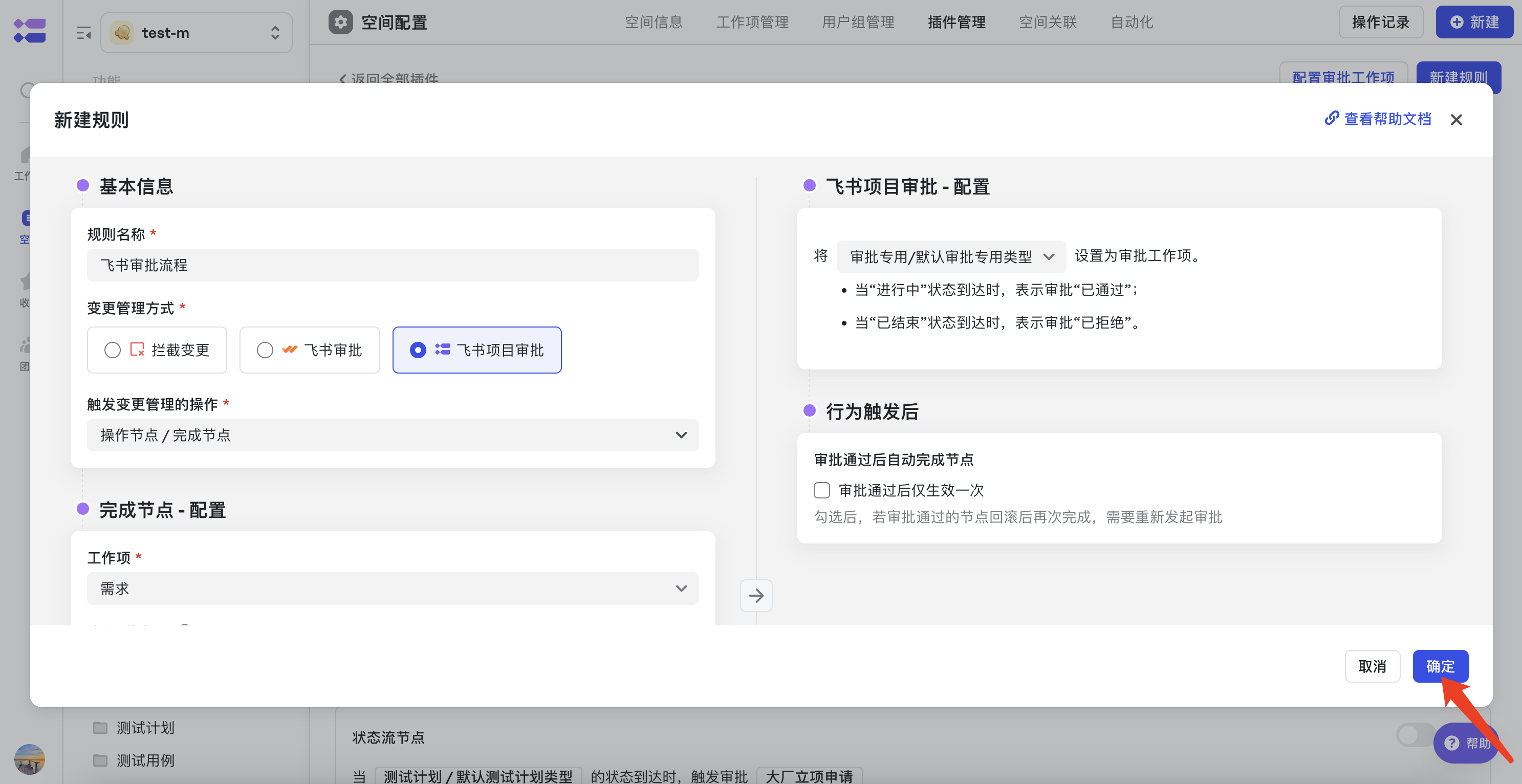Click the 大厂立项申请 text
1522x784 pixels.
coord(809,776)
